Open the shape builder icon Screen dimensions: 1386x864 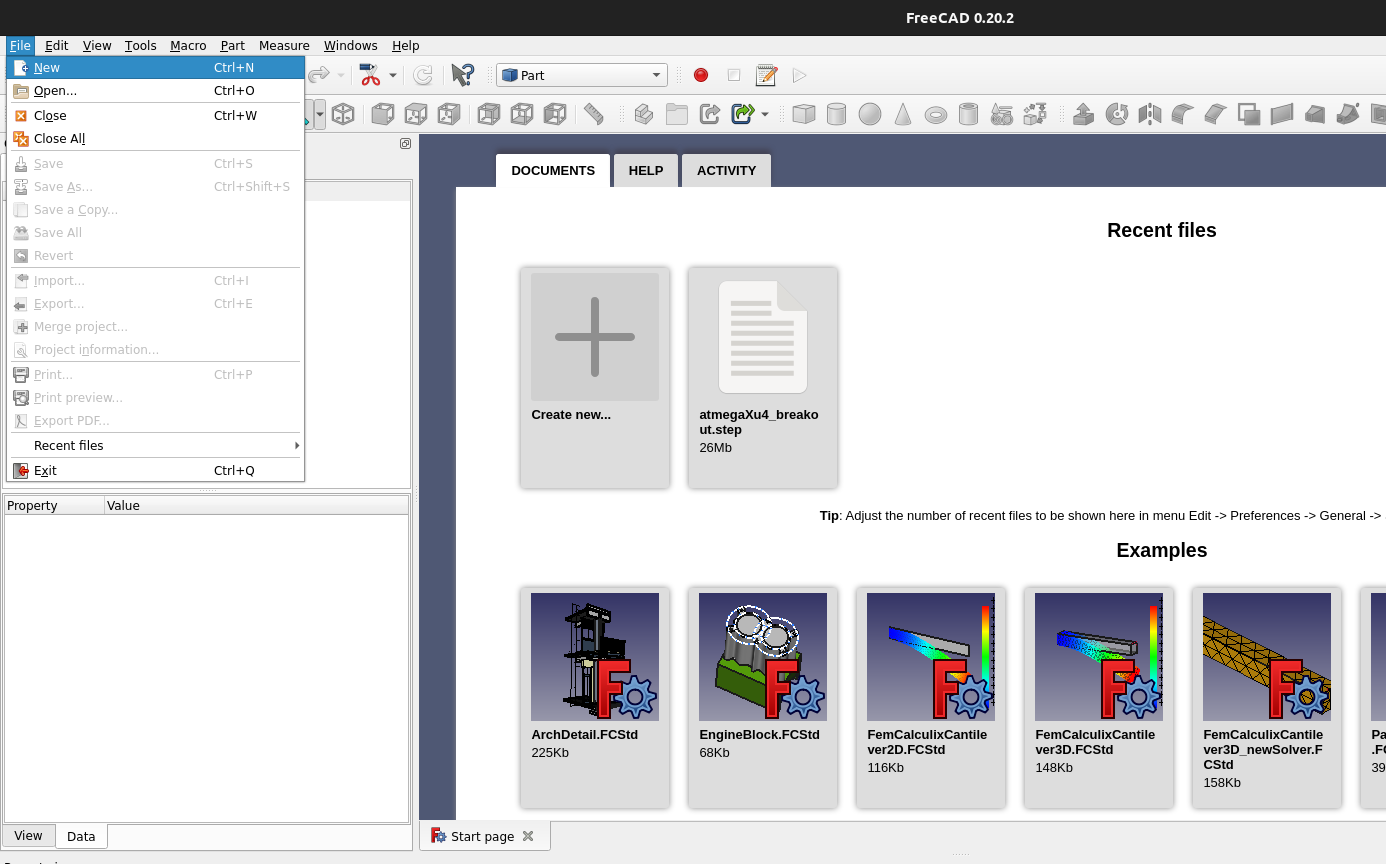[x=1035, y=114]
